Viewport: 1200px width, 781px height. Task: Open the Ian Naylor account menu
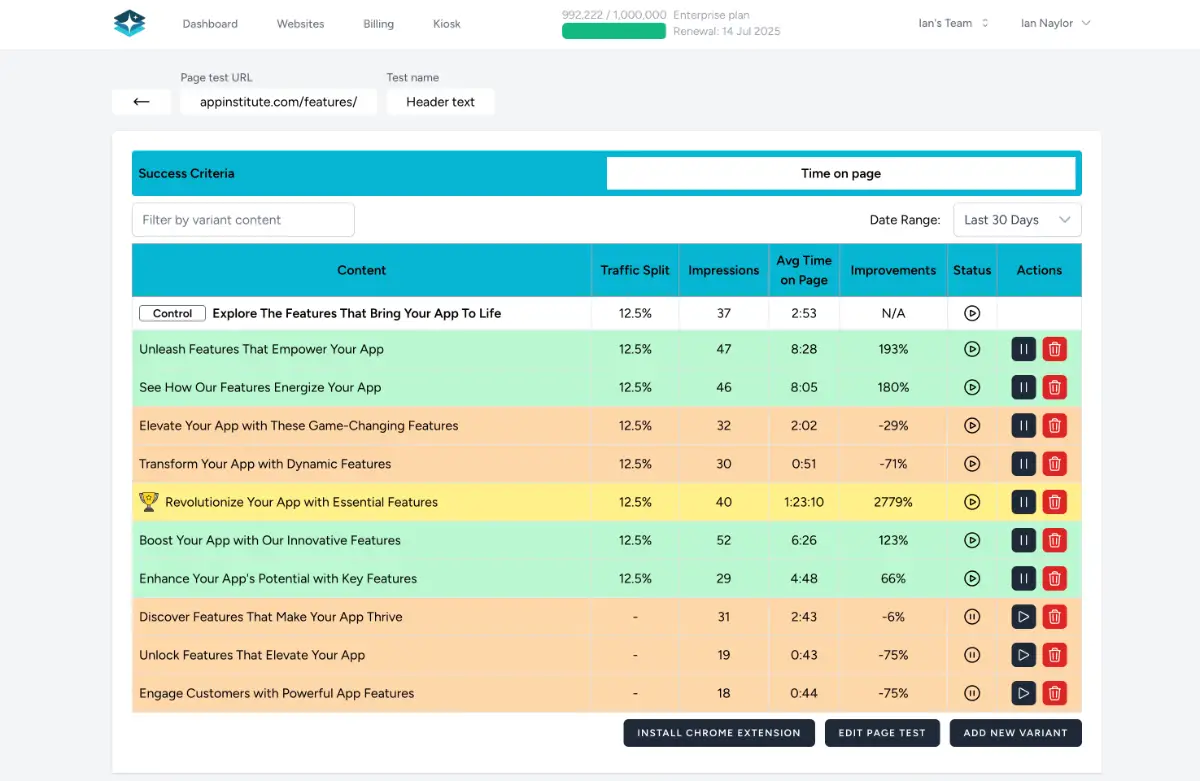1055,23
